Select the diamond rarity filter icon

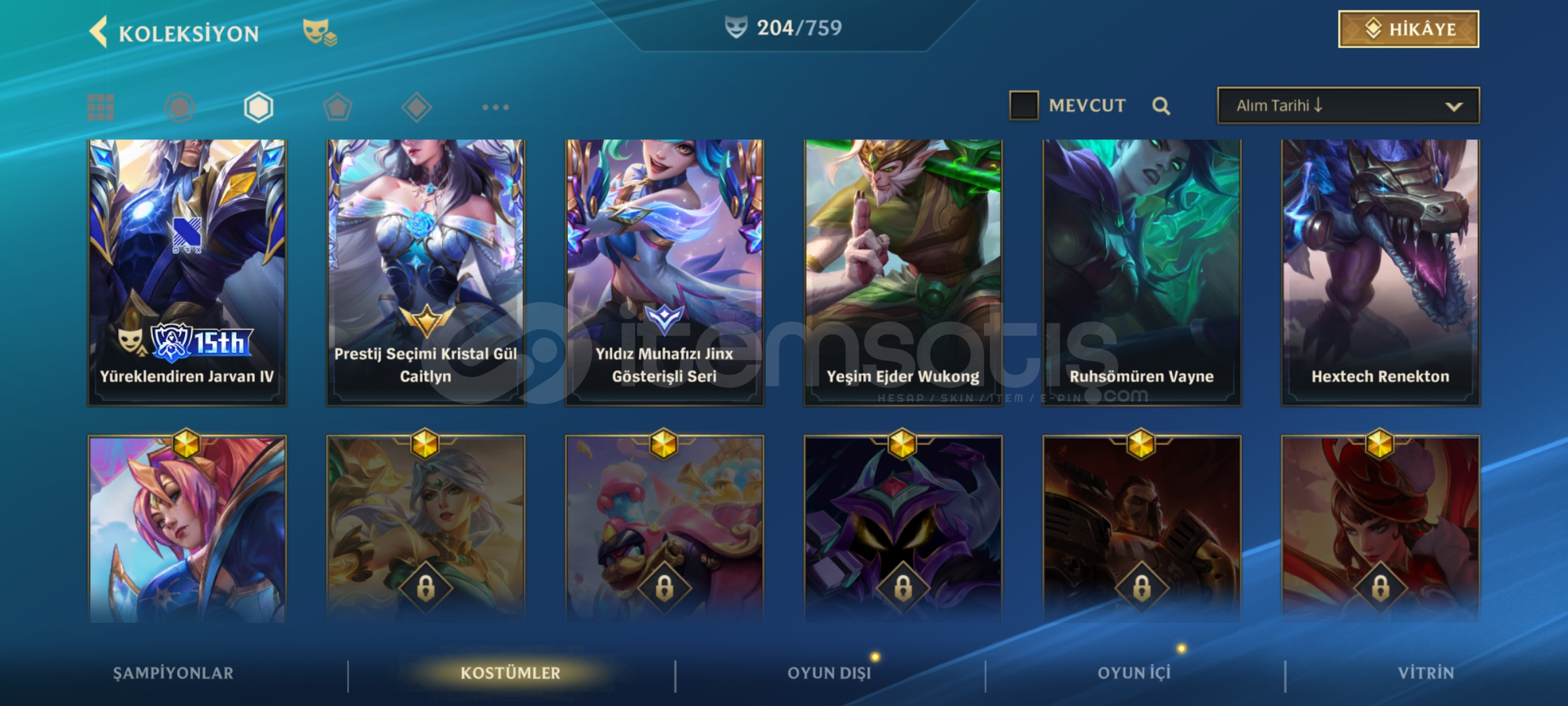417,107
